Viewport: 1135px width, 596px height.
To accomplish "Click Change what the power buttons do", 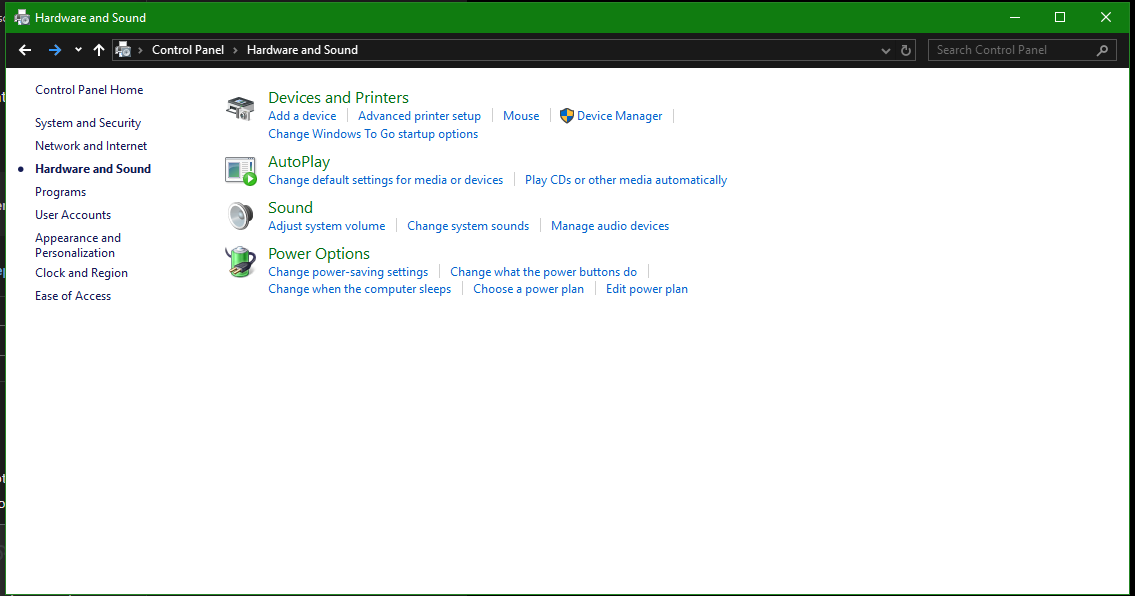I will [544, 272].
